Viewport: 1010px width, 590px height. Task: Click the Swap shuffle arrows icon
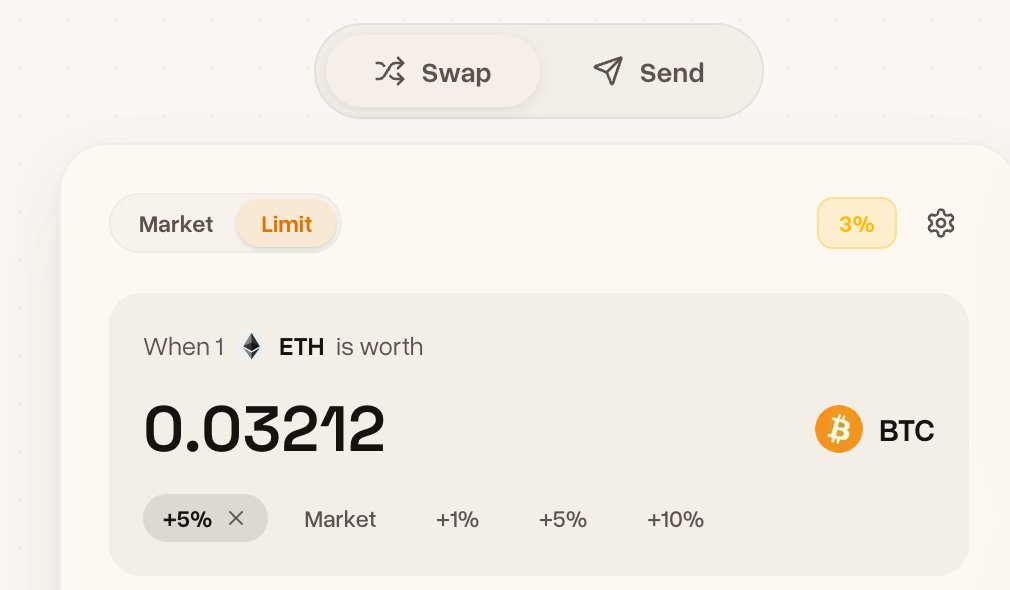[x=389, y=72]
